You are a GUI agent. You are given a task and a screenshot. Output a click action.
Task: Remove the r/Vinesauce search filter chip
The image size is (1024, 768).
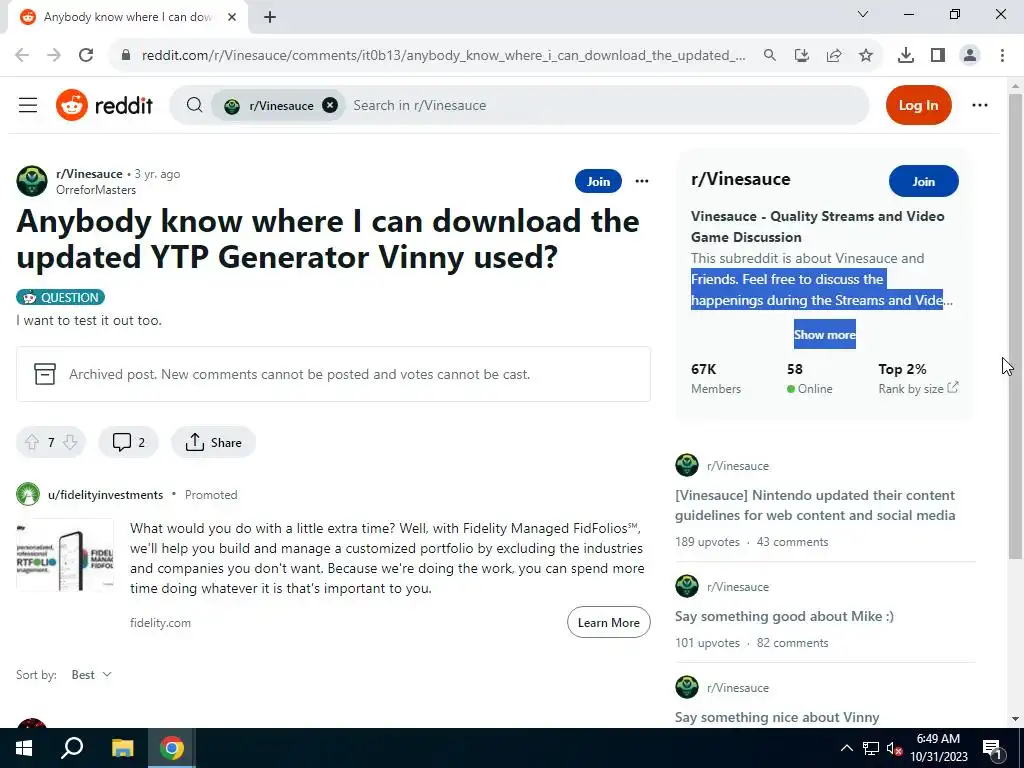coord(330,105)
